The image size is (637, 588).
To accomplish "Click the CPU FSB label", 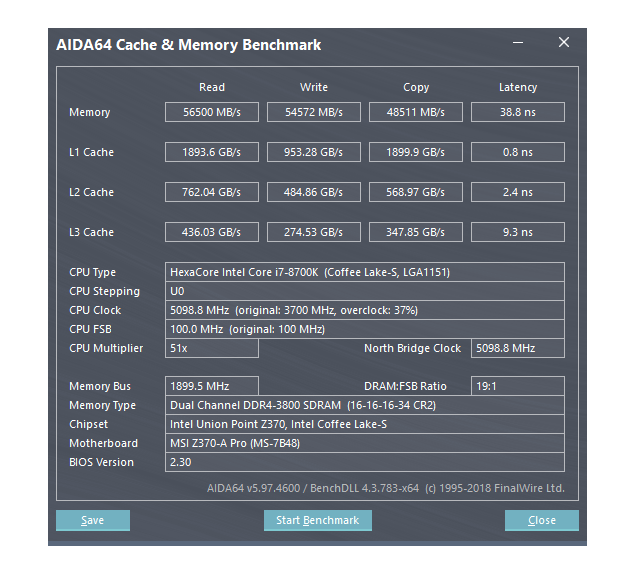I will pos(90,329).
